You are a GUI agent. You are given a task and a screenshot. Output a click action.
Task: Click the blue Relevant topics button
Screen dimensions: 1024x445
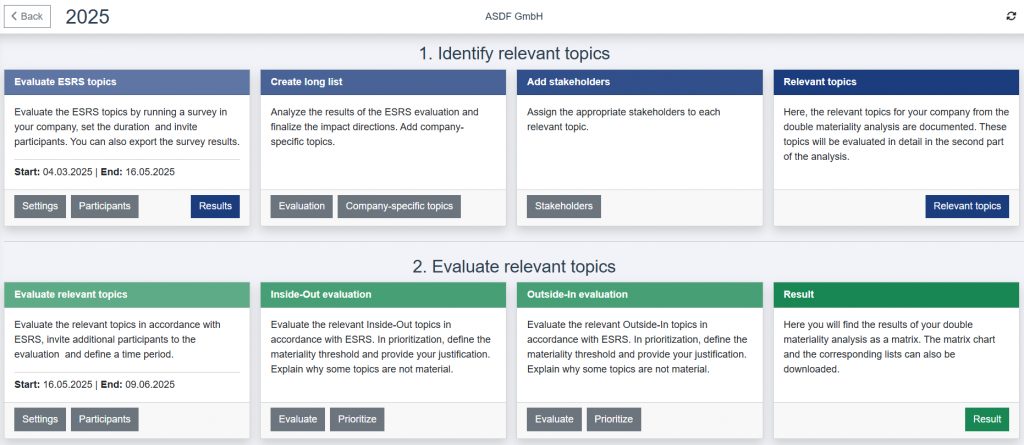click(x=966, y=206)
